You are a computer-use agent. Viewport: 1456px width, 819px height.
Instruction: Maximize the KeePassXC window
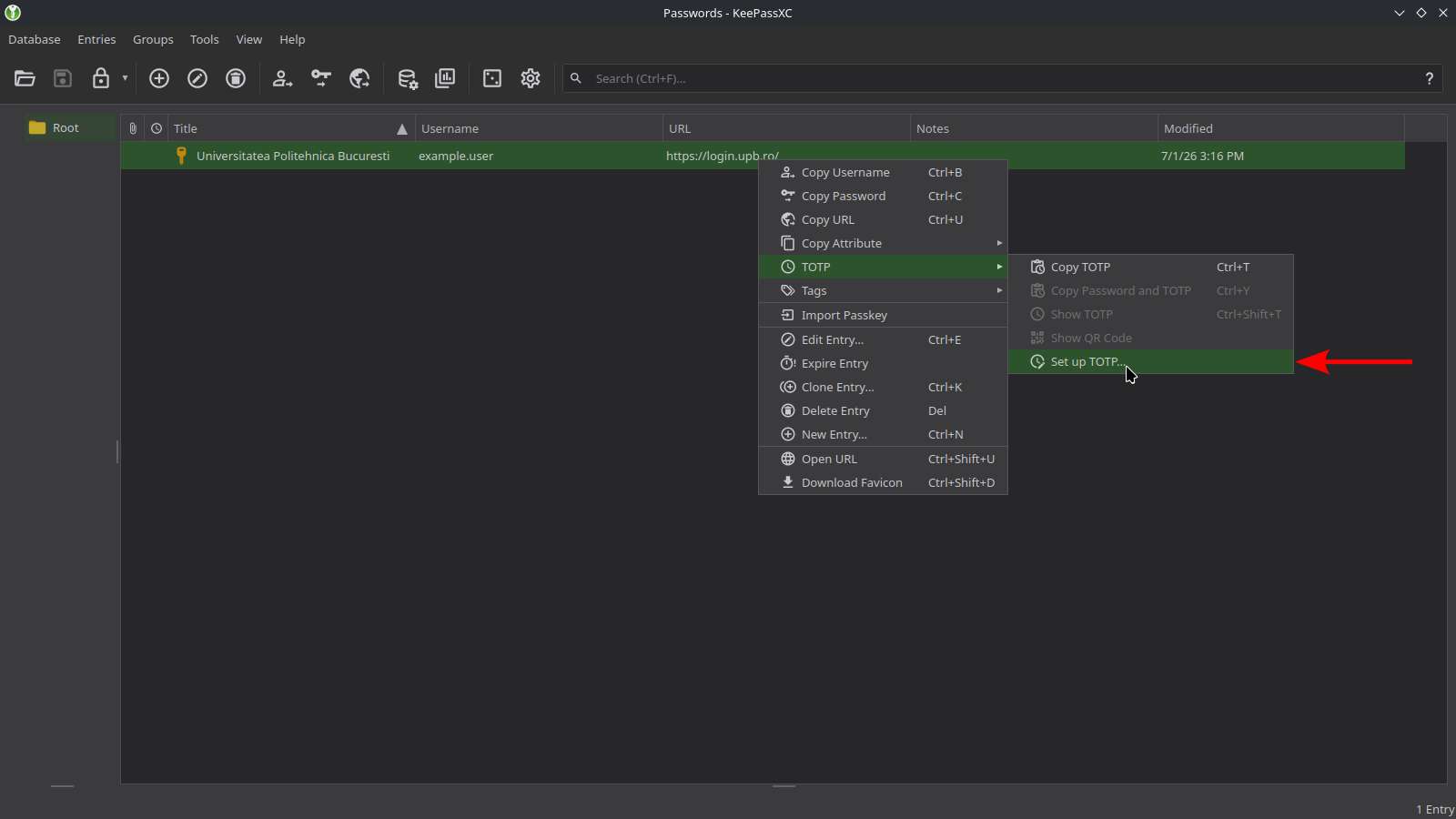pyautogui.click(x=1421, y=13)
